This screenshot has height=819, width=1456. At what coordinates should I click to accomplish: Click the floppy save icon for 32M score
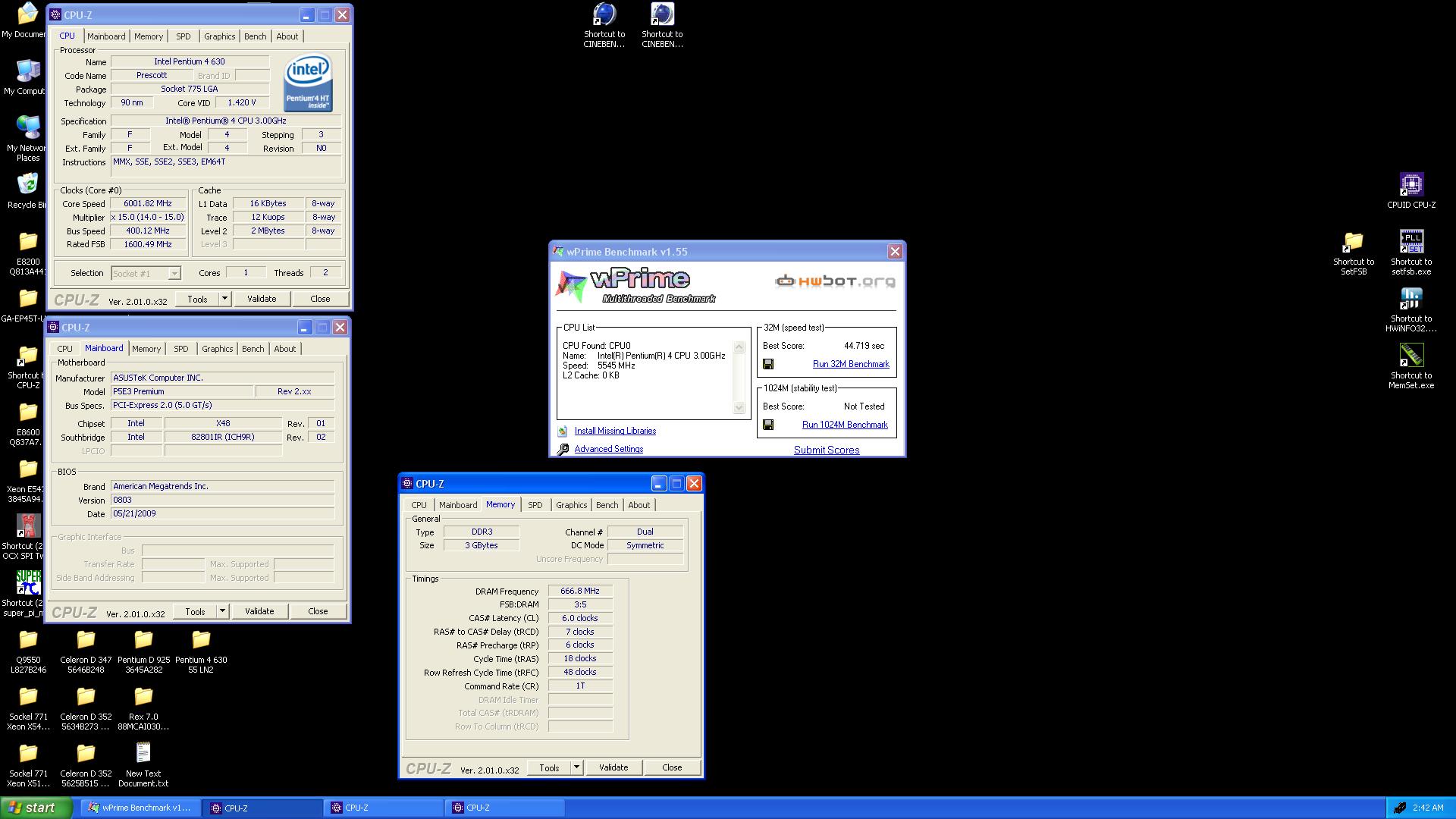768,364
